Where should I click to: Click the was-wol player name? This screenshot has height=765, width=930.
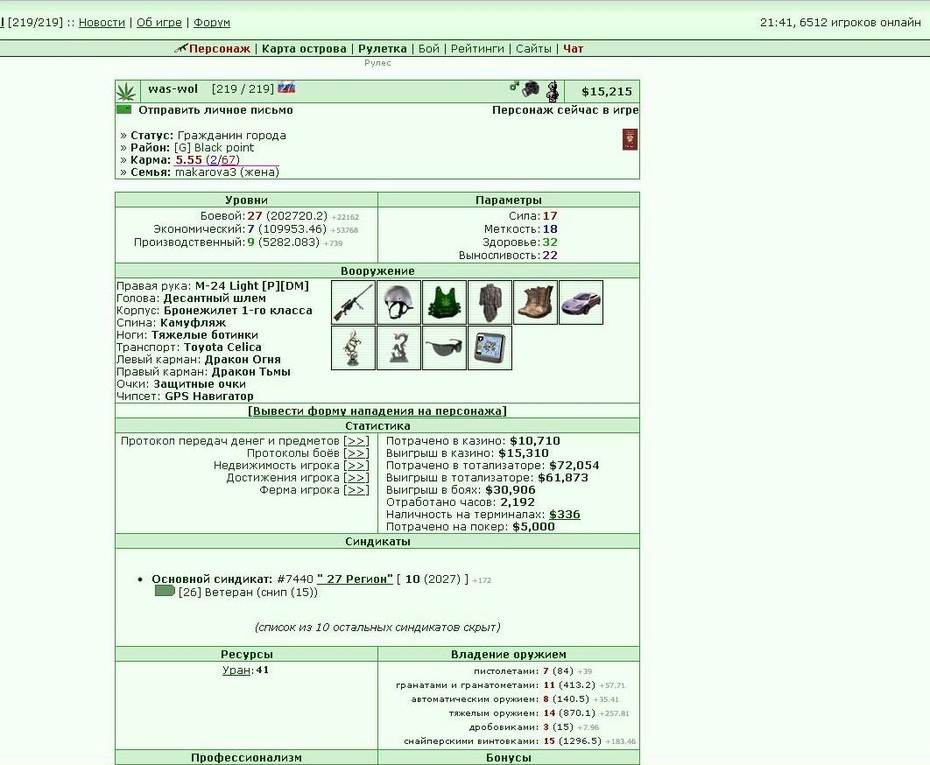coord(173,89)
